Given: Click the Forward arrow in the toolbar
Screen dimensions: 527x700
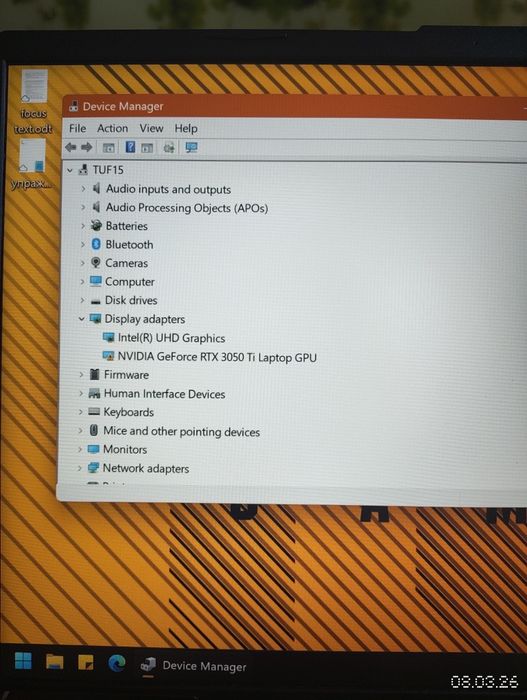Looking at the screenshot, I should 87,147.
